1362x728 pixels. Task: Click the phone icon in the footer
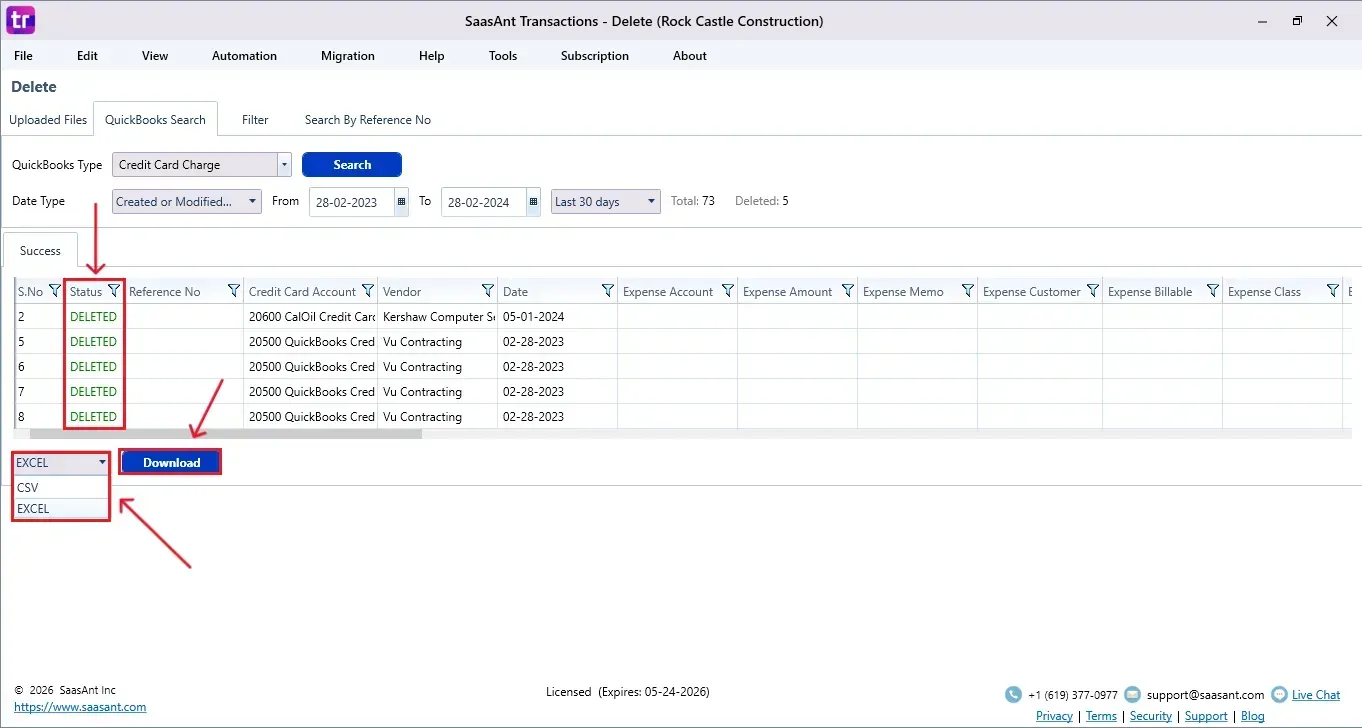(x=1014, y=695)
